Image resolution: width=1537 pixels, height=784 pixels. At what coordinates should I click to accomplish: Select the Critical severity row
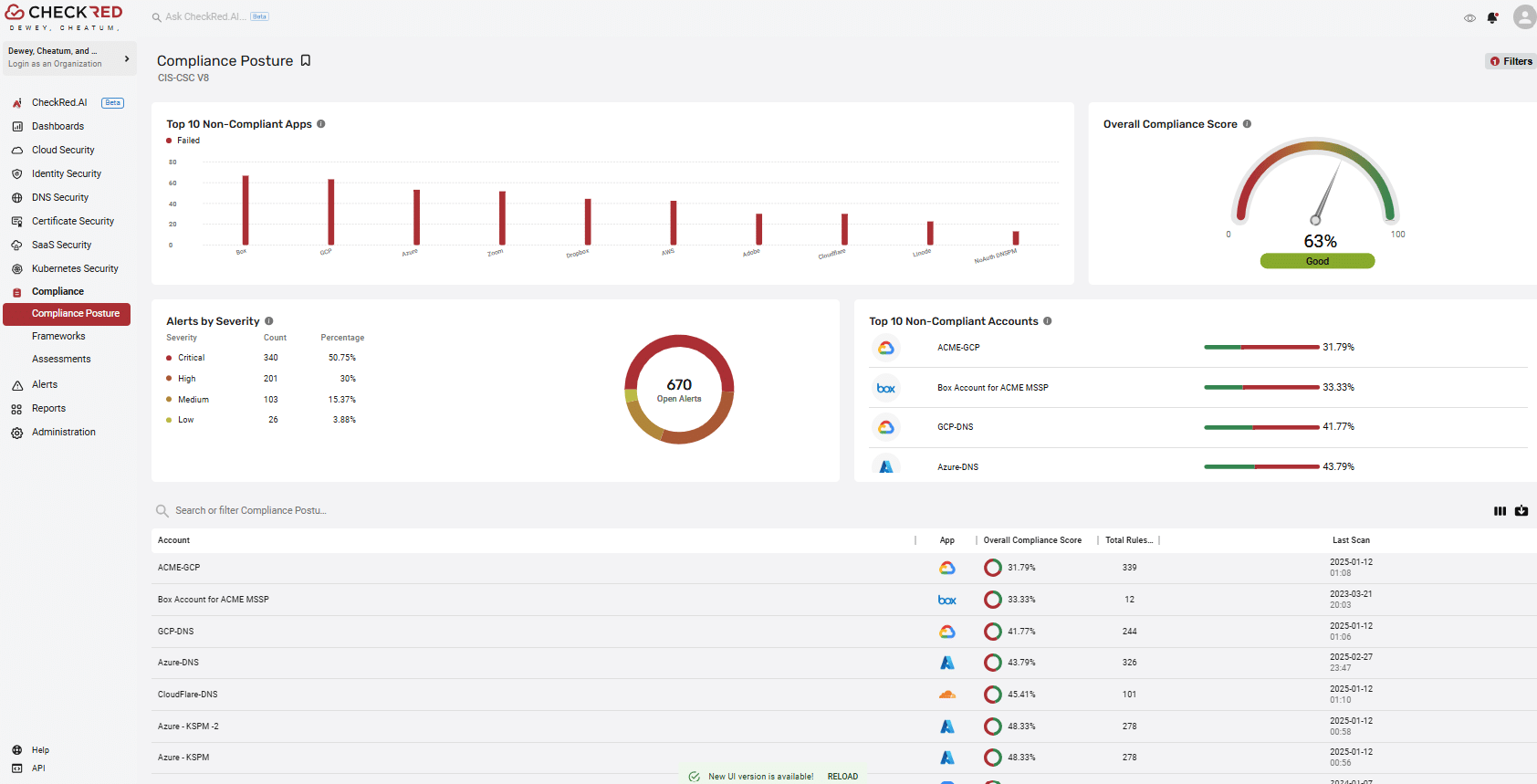[263, 358]
